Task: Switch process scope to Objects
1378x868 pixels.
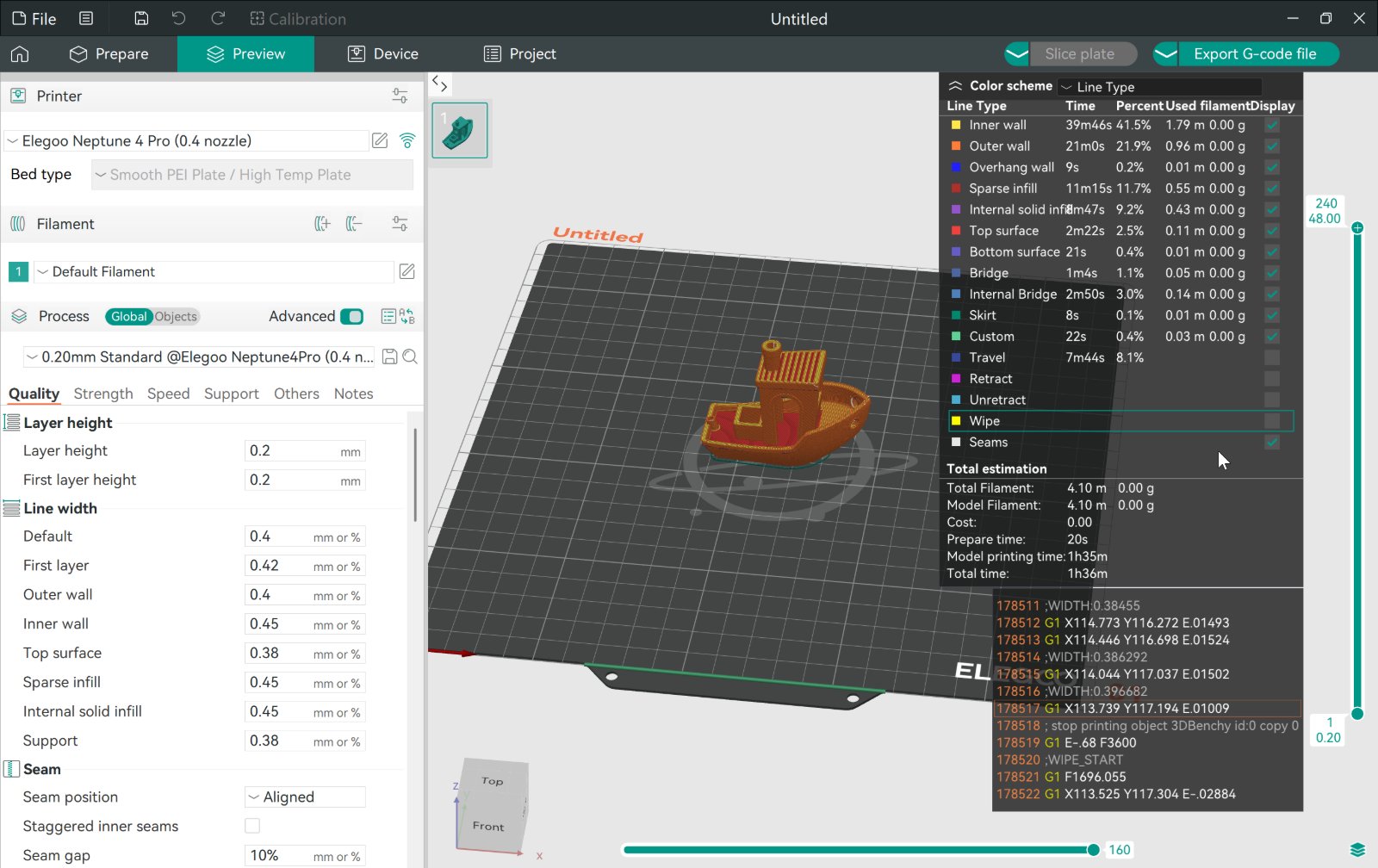Action: click(x=176, y=316)
